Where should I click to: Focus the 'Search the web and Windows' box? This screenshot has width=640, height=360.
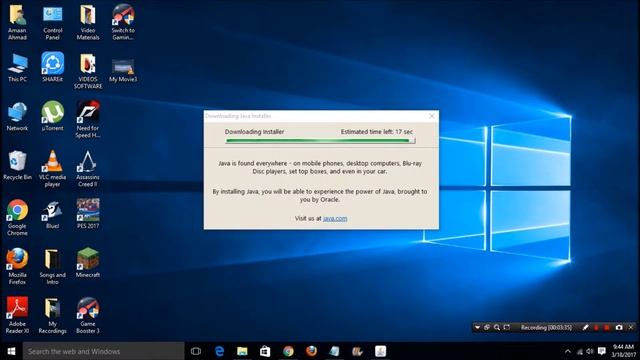click(104, 351)
